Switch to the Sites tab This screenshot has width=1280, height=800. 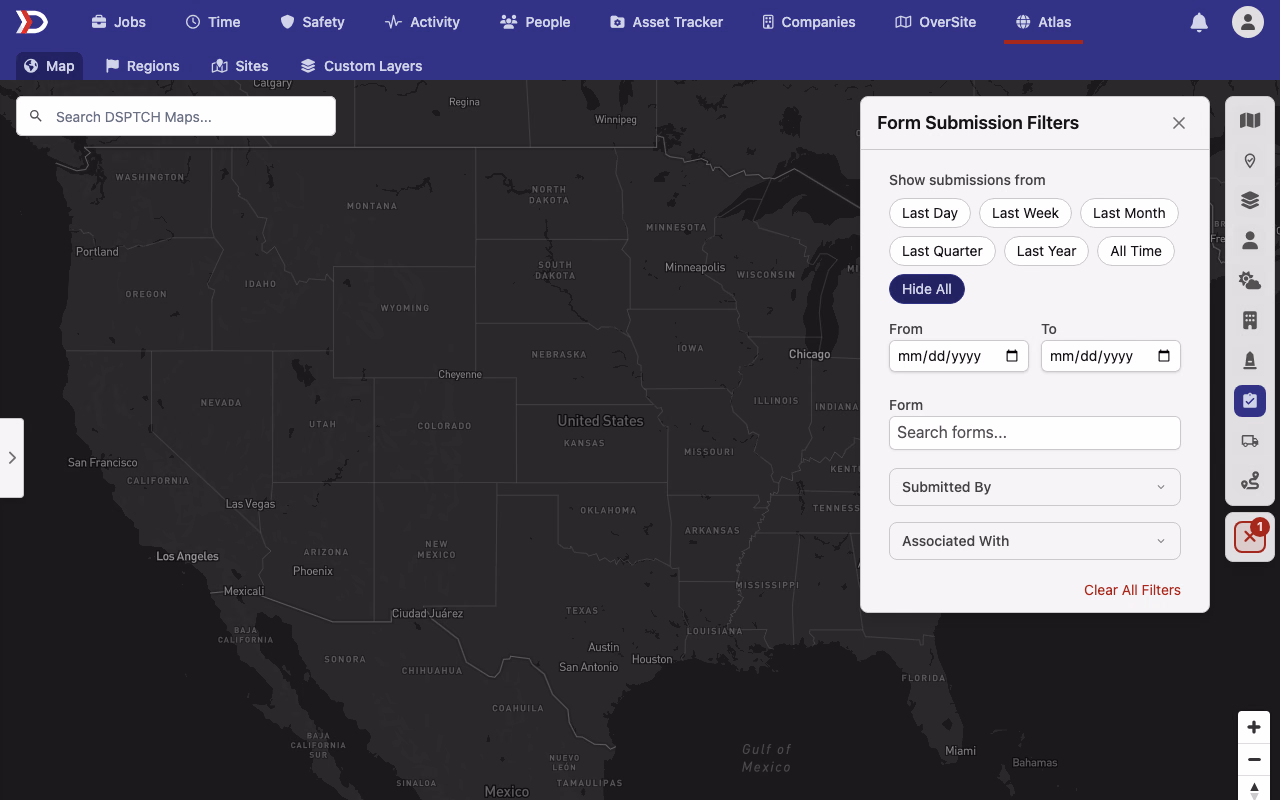240,66
